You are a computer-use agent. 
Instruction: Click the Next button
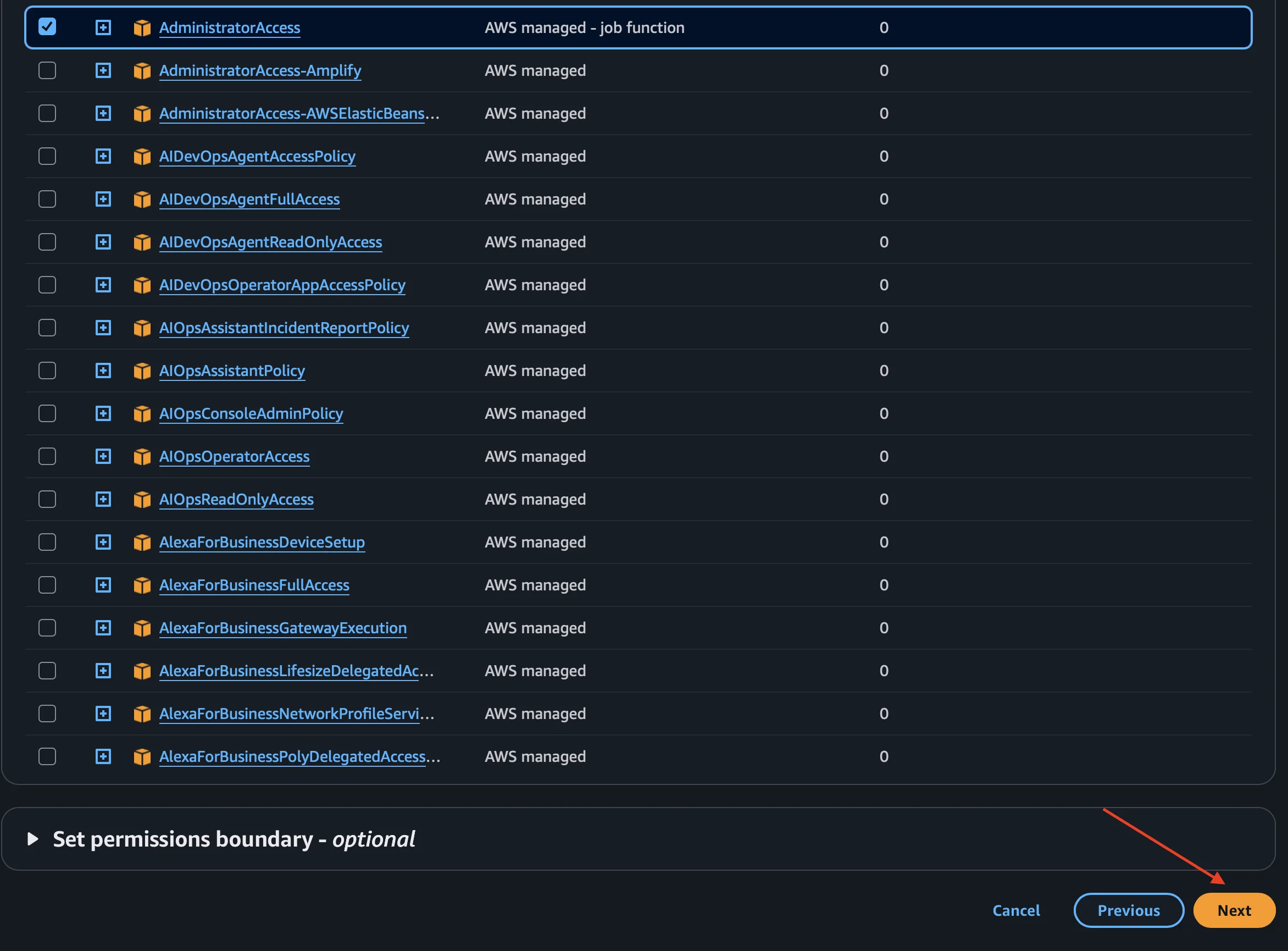coord(1234,910)
